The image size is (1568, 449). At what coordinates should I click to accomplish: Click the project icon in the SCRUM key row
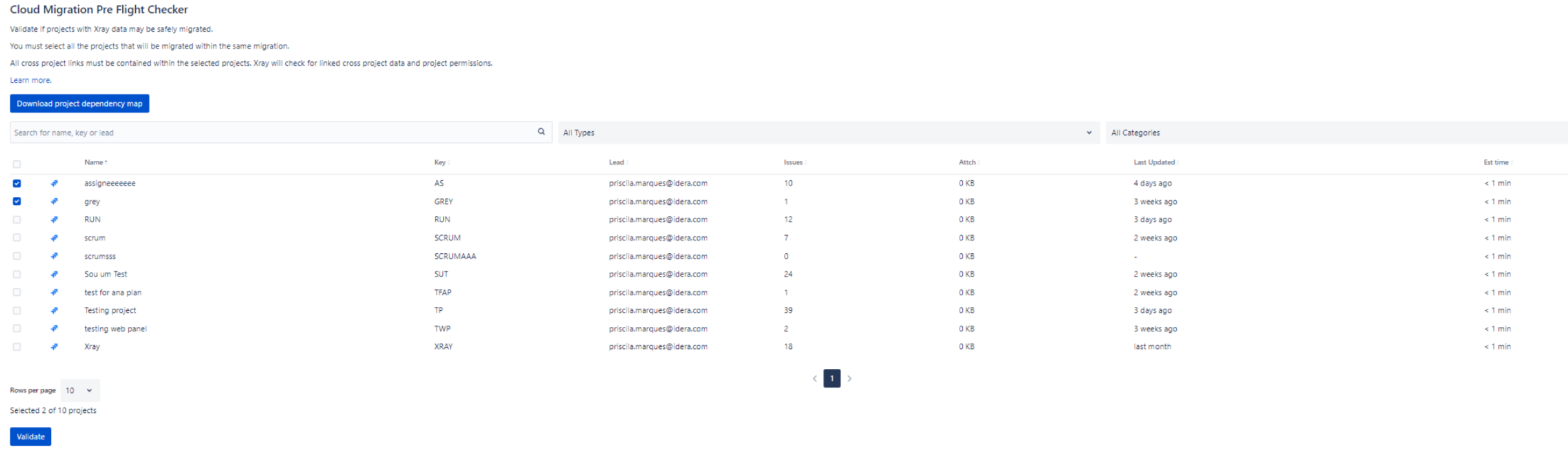[54, 238]
